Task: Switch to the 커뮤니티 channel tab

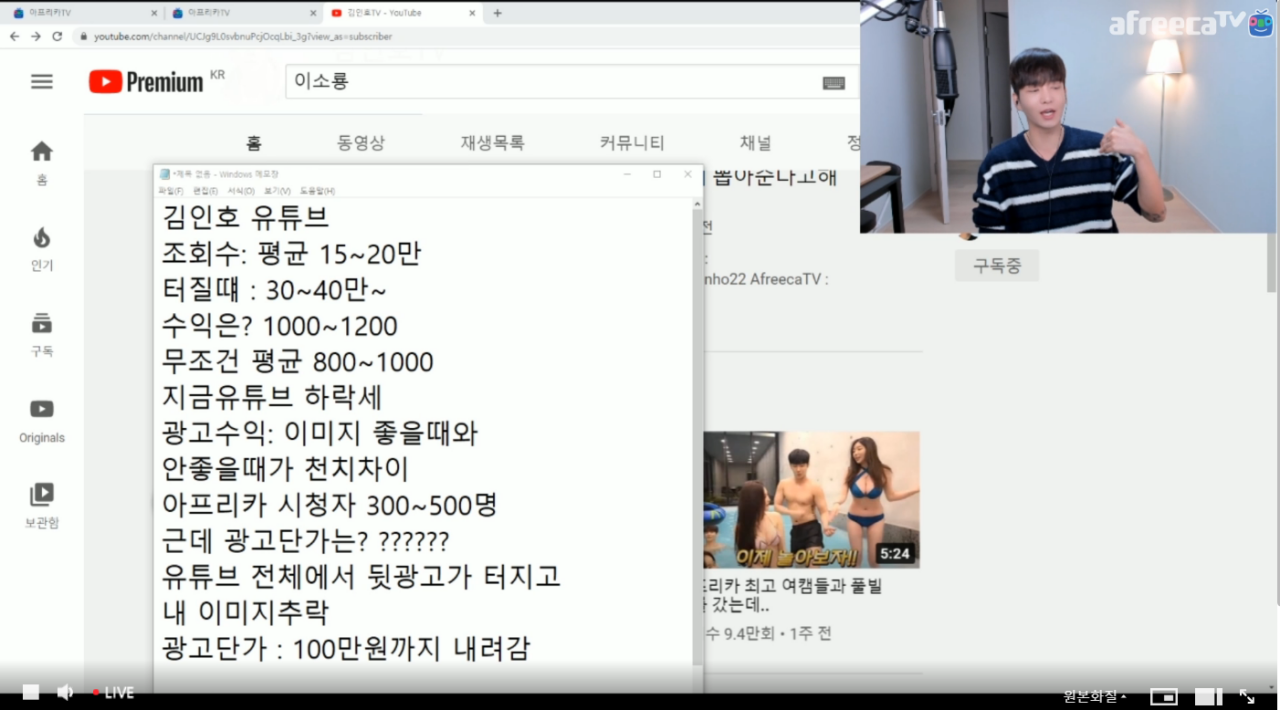Action: click(x=632, y=143)
